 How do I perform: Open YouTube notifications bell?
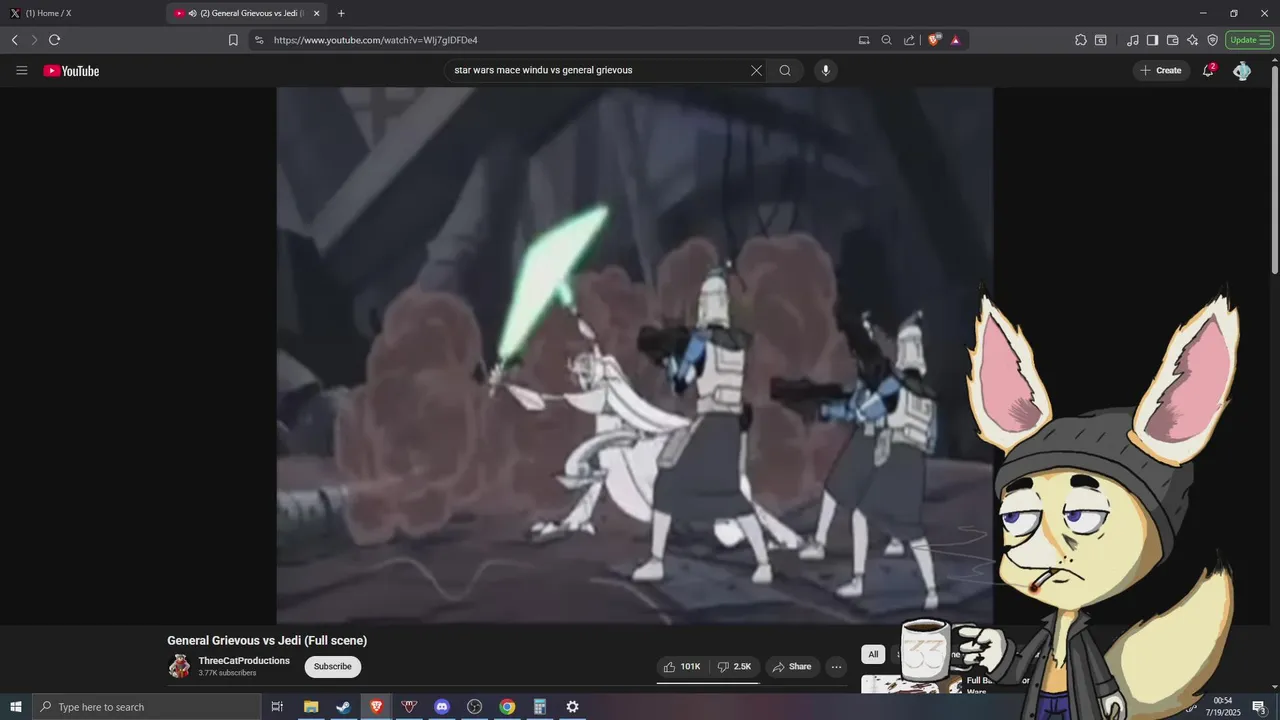1208,70
